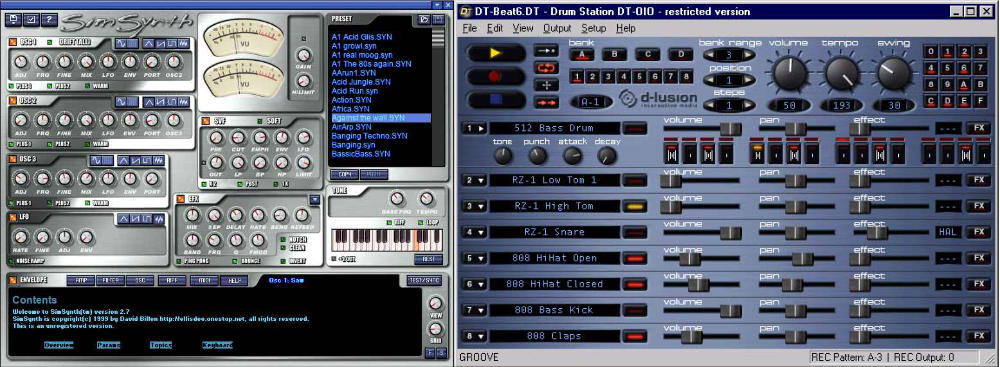Open the Setup menu in Drum Station
Viewport: 1000px width, 367px height.
pyautogui.click(x=594, y=28)
